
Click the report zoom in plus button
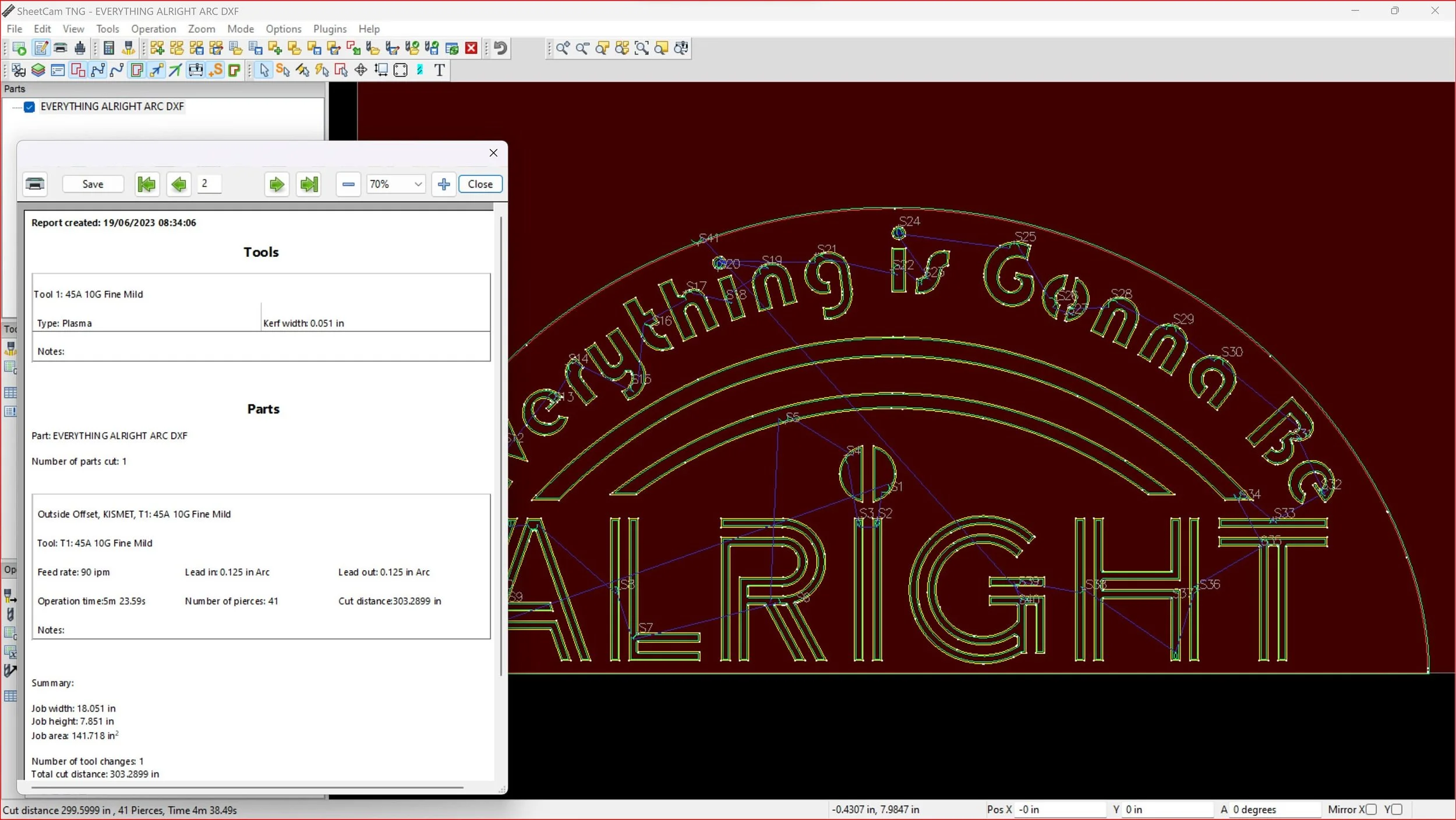tap(444, 185)
